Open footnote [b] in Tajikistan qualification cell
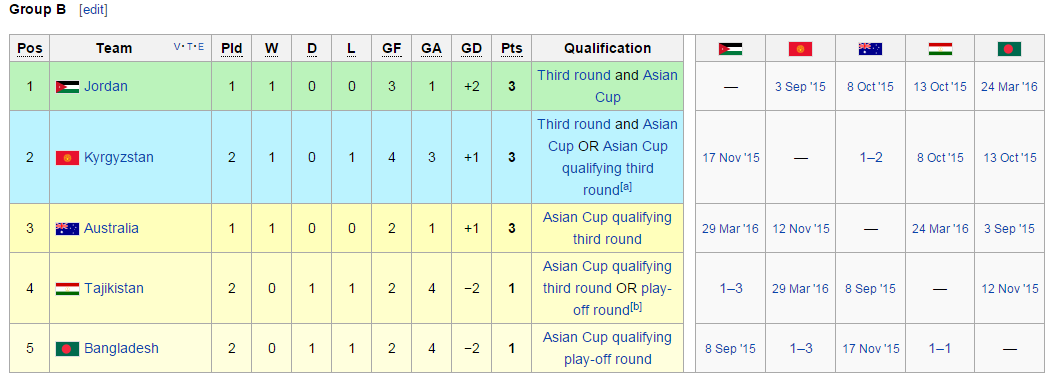The height and width of the screenshot is (386, 1057). pos(636,307)
